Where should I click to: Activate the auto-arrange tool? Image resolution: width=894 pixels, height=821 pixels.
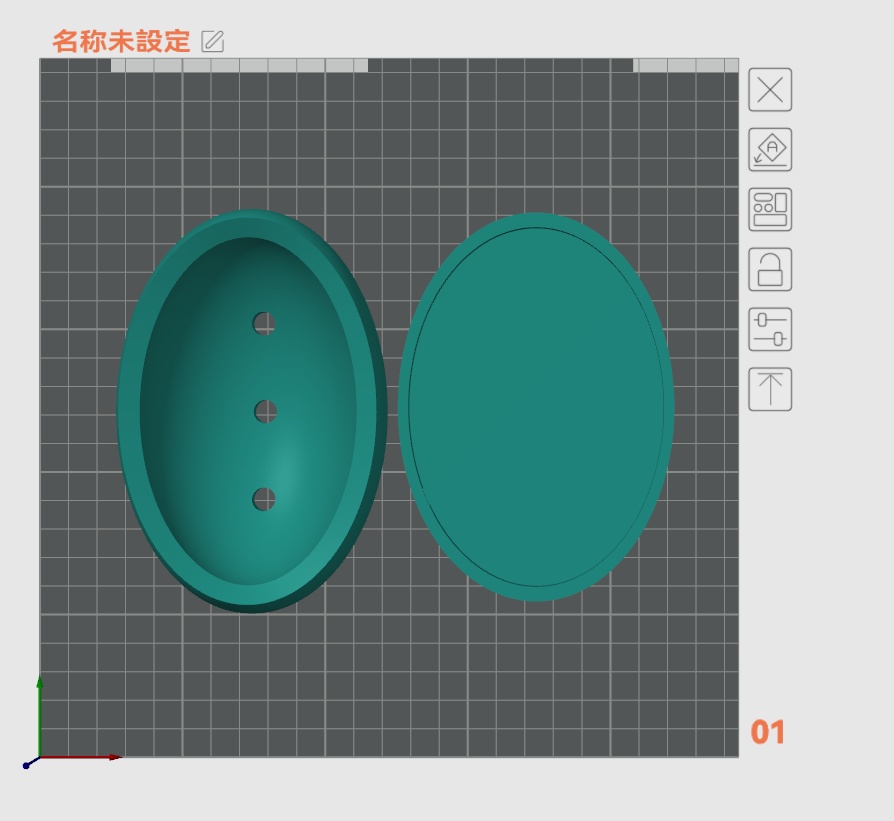(x=770, y=150)
